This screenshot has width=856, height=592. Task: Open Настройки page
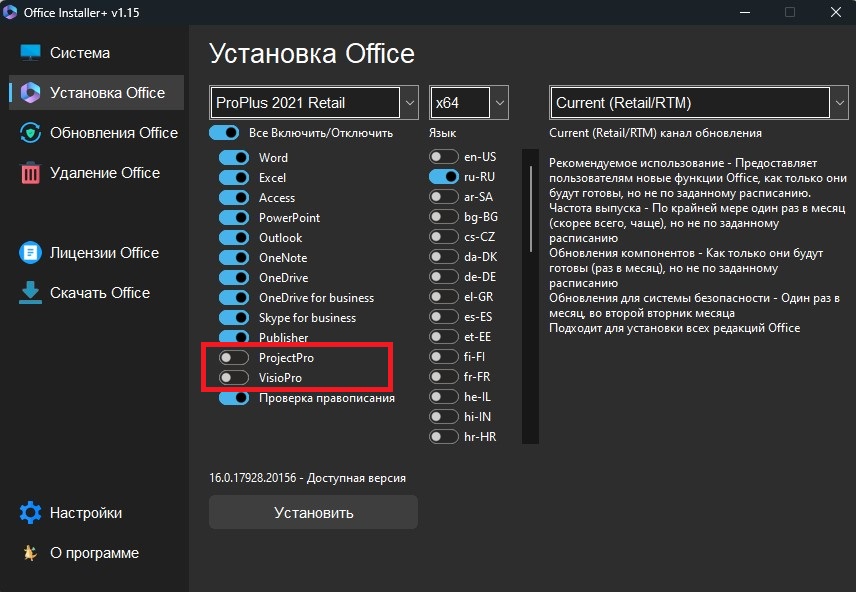pyautogui.click(x=96, y=513)
